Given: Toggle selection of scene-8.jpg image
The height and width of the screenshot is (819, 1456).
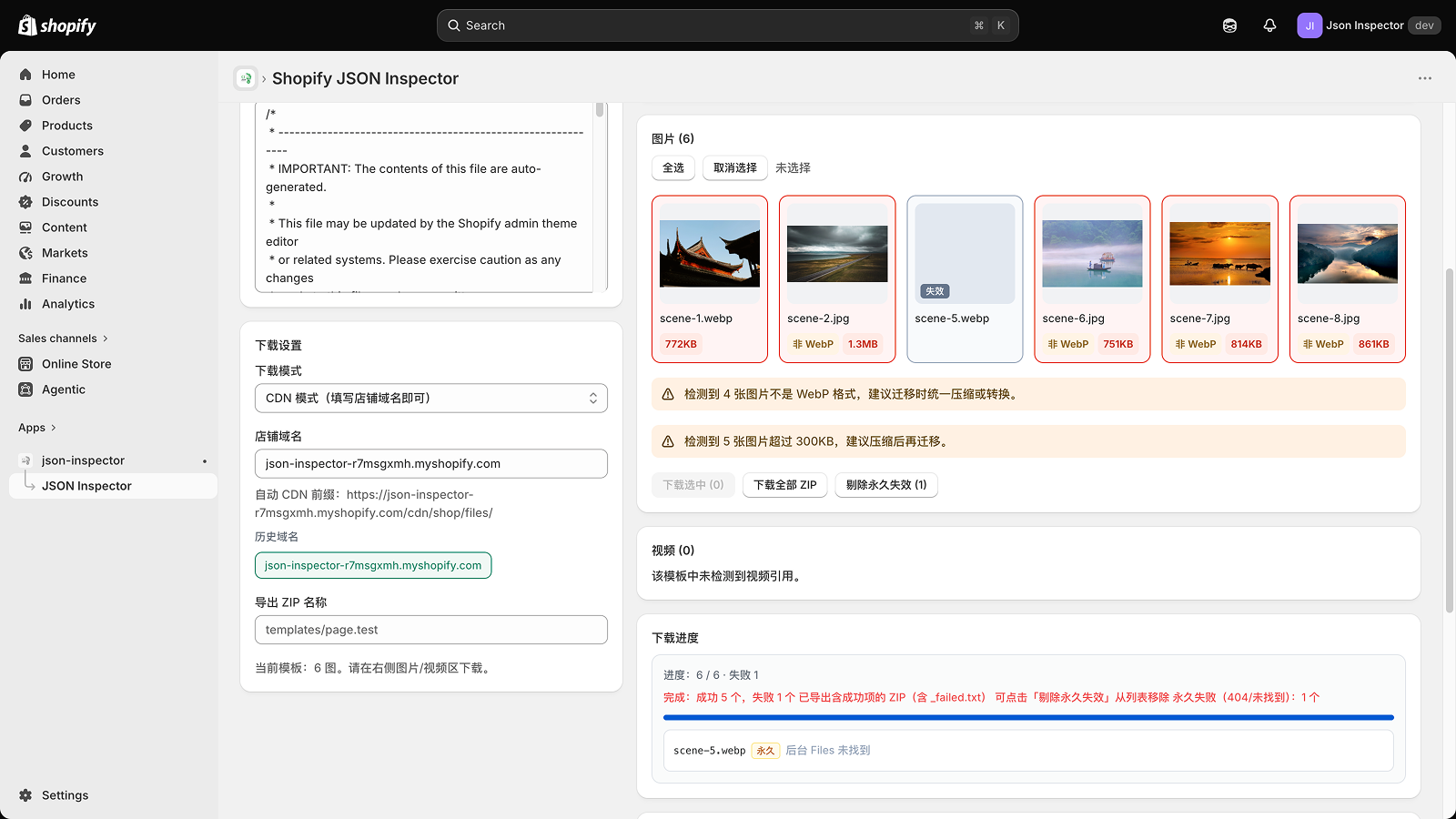Looking at the screenshot, I should (1348, 279).
